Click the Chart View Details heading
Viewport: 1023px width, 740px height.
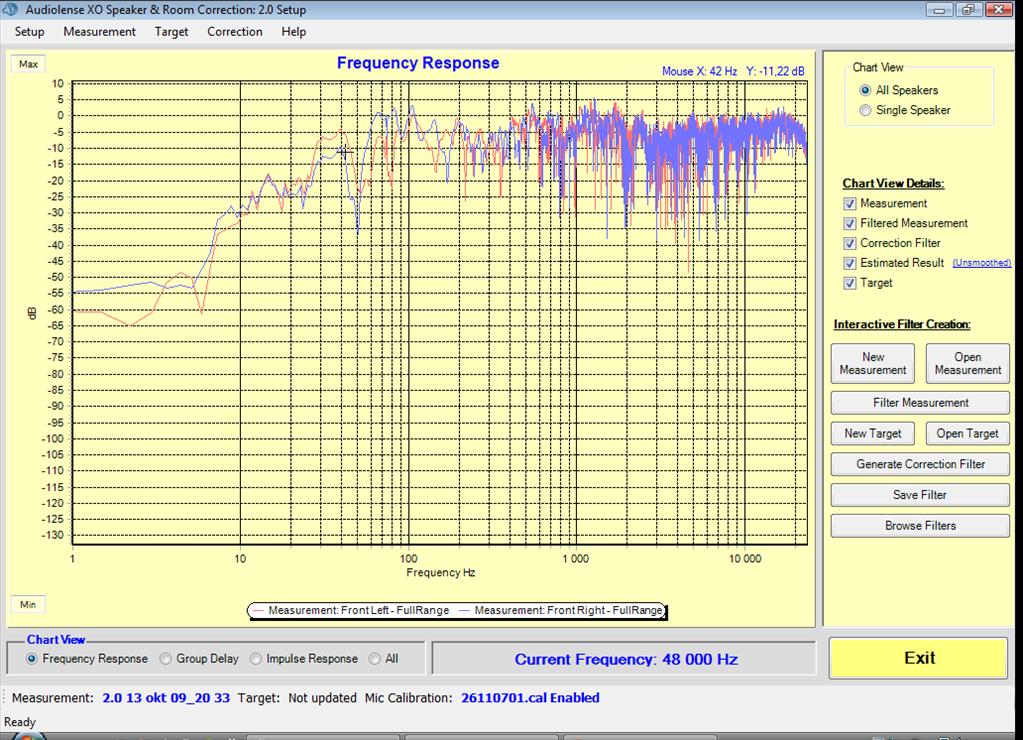(x=893, y=183)
